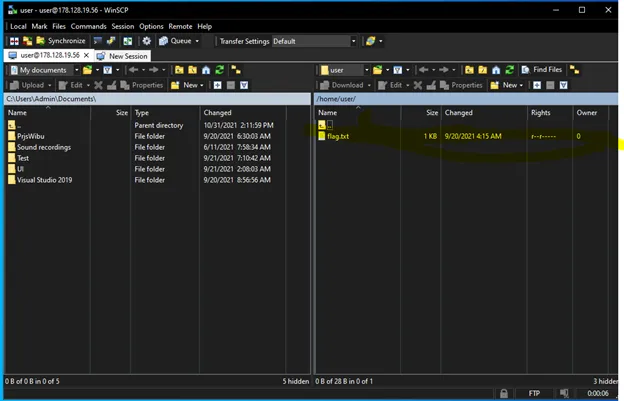Screen dimensions: 624x401
Task: Open the remote parent directory icon
Action: pyautogui.click(x=468, y=70)
